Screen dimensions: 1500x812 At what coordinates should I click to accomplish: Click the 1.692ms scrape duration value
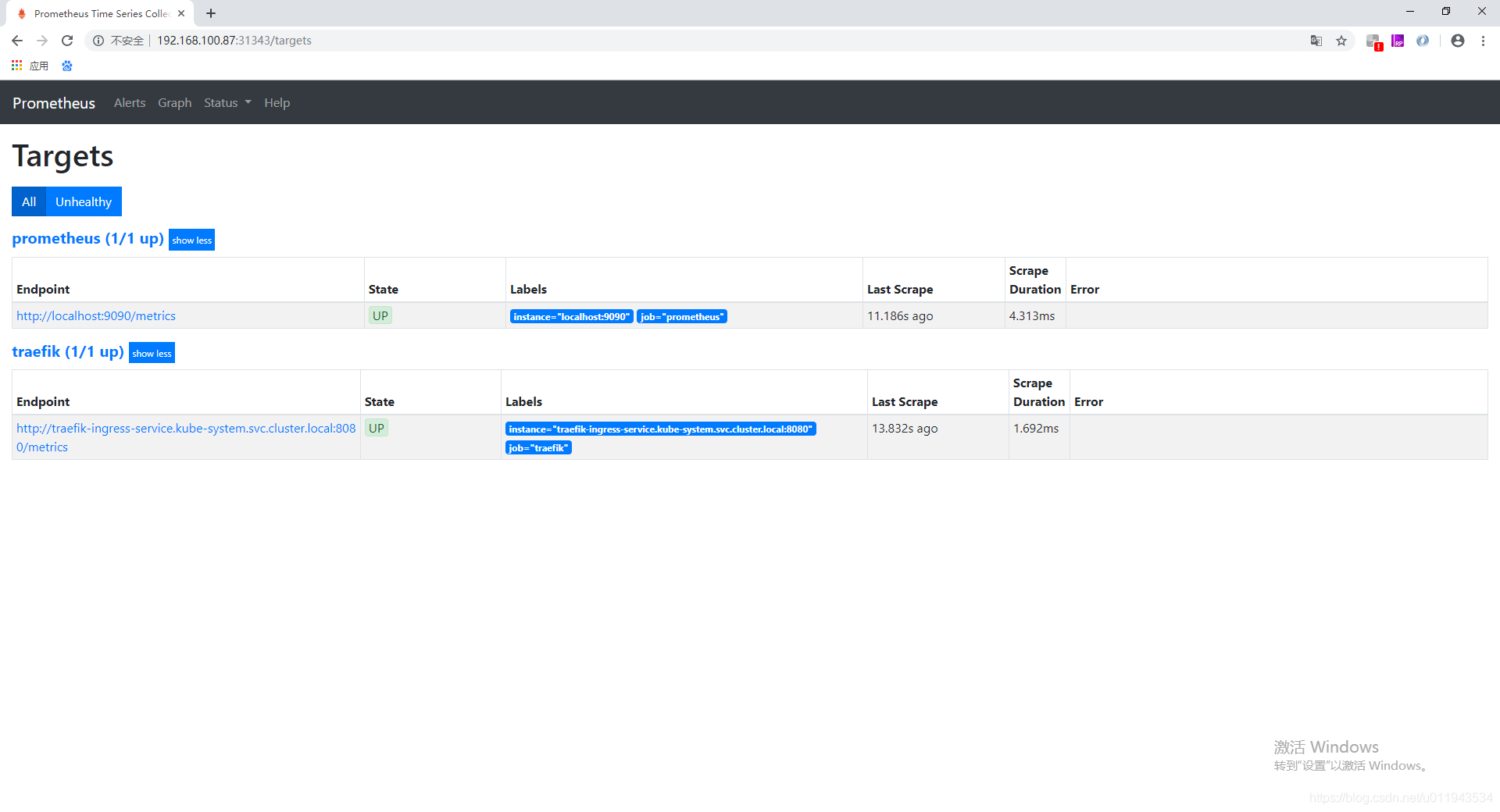coord(1036,428)
